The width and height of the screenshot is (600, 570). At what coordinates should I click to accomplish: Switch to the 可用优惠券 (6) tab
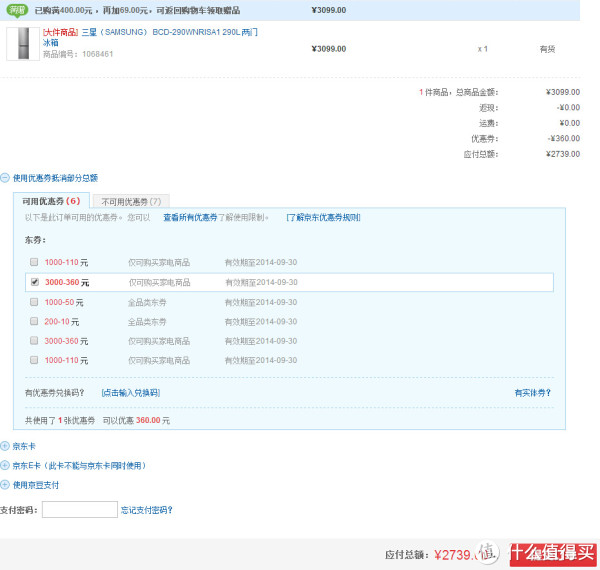pos(51,201)
